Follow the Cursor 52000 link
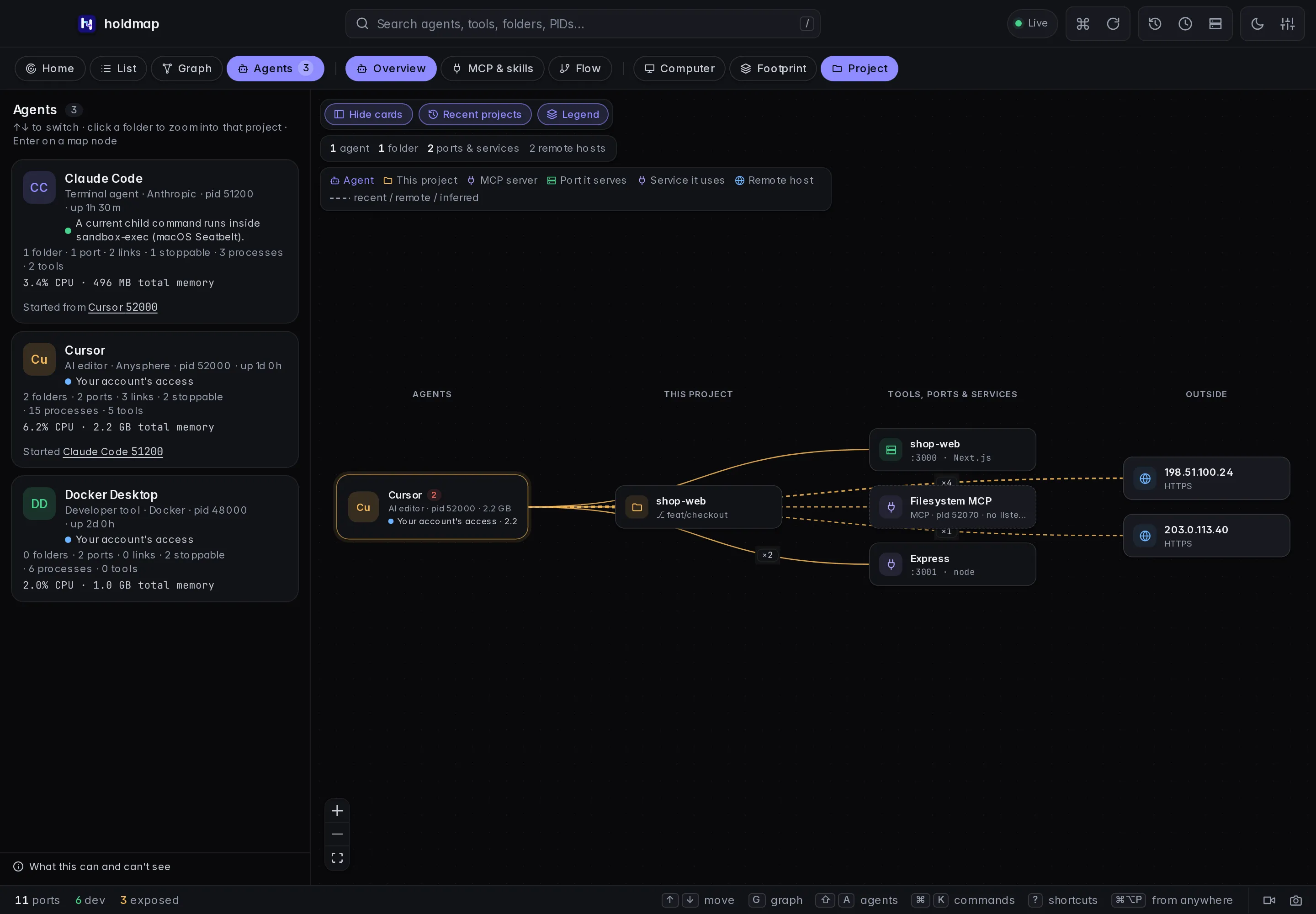1316x914 pixels. [122, 307]
